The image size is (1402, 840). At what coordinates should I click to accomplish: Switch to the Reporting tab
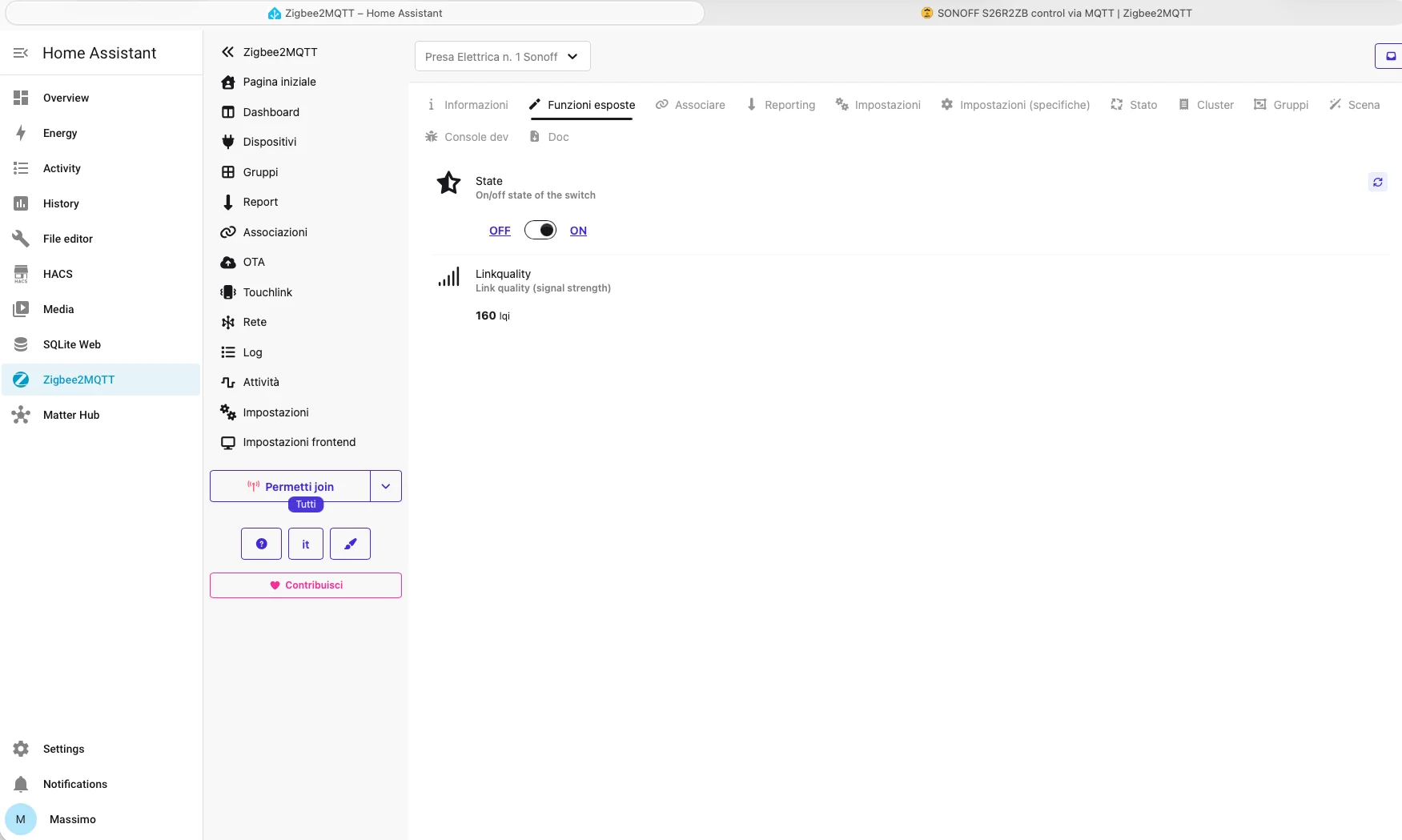pyautogui.click(x=781, y=105)
